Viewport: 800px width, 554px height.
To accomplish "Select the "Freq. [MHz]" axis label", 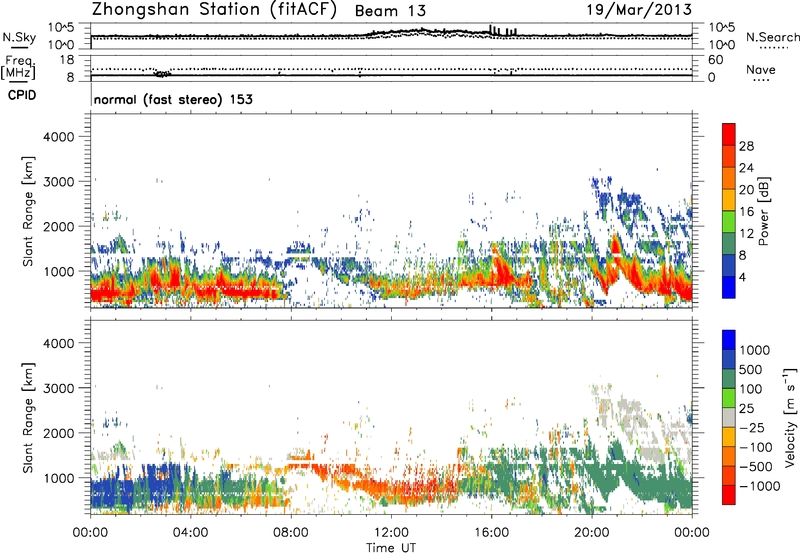I will (18, 67).
